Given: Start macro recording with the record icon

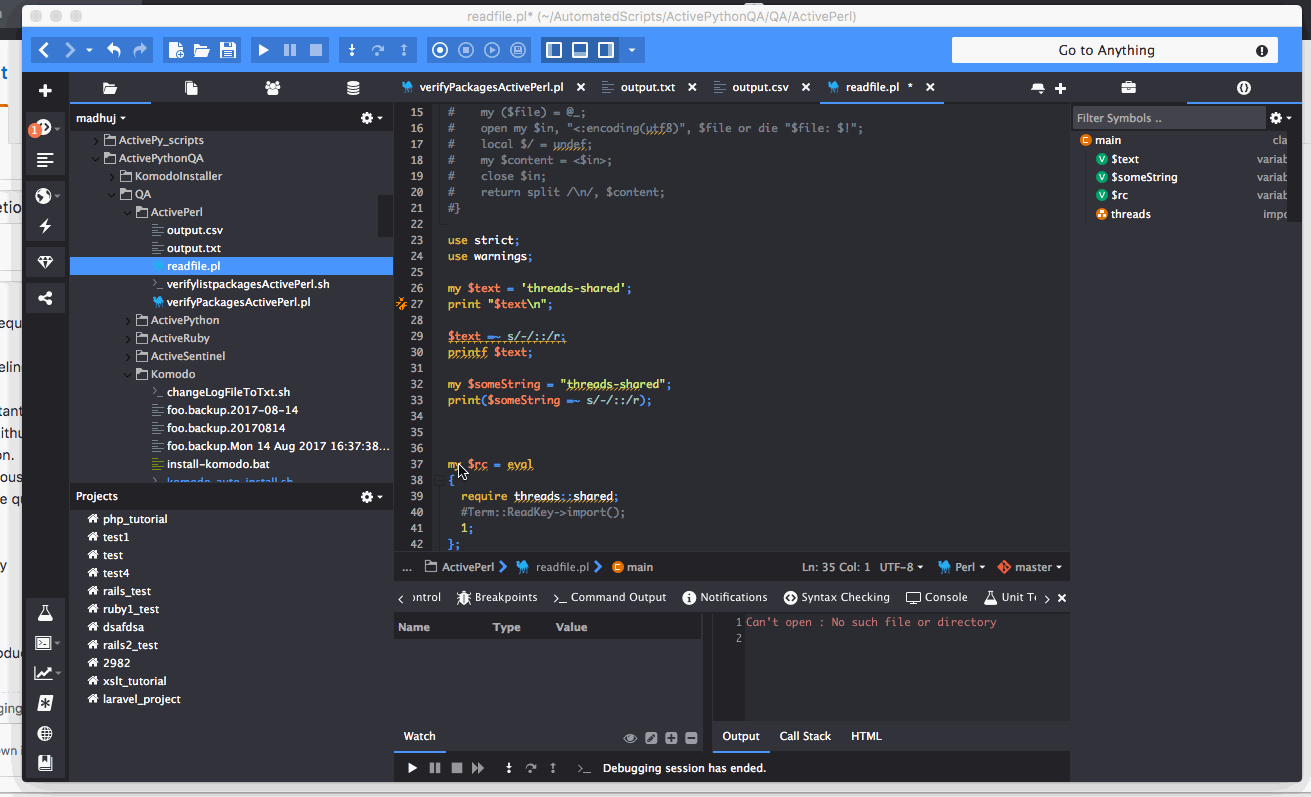Looking at the screenshot, I should 440,49.
